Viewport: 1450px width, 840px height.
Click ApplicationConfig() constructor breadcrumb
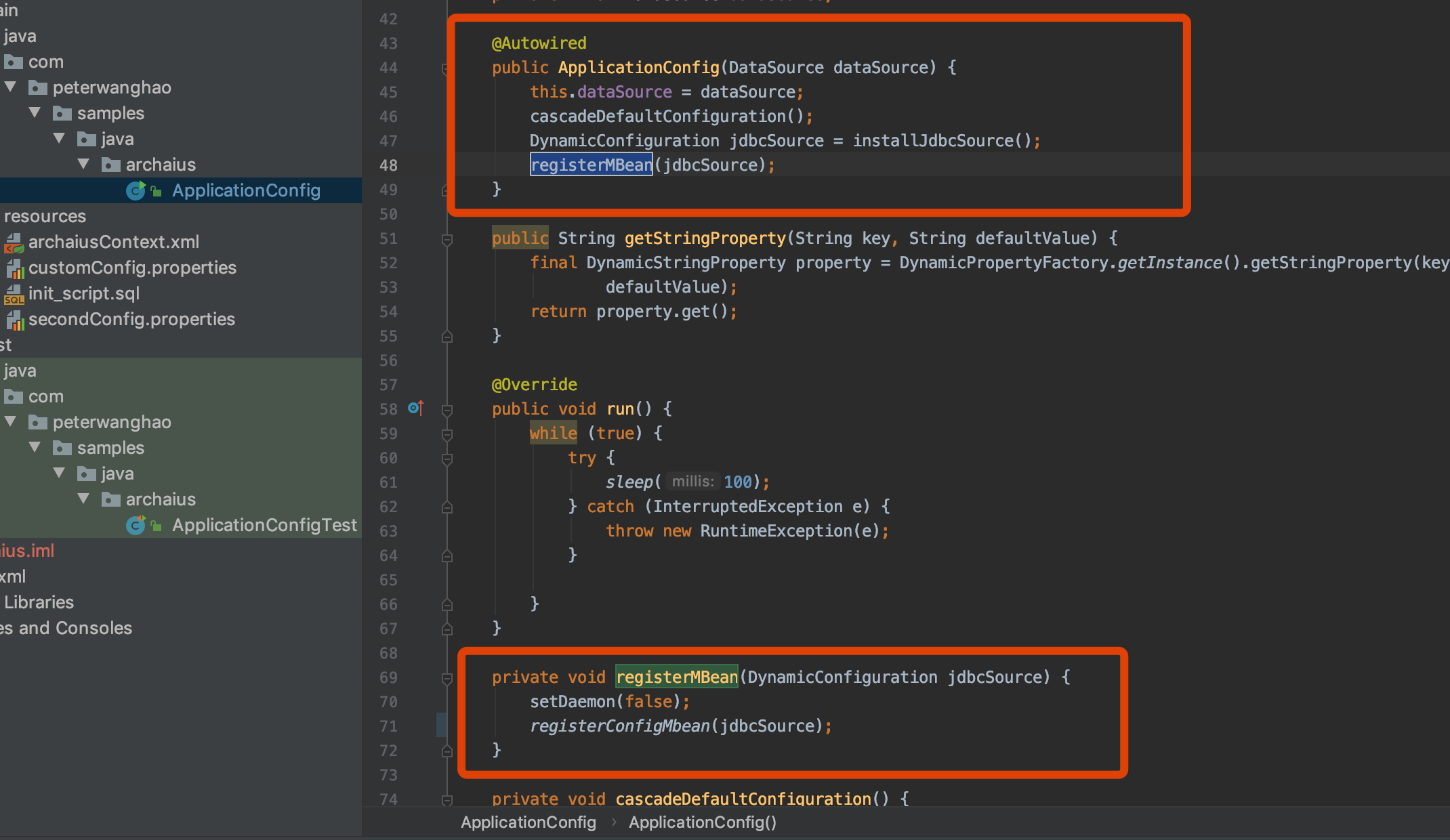click(702, 822)
